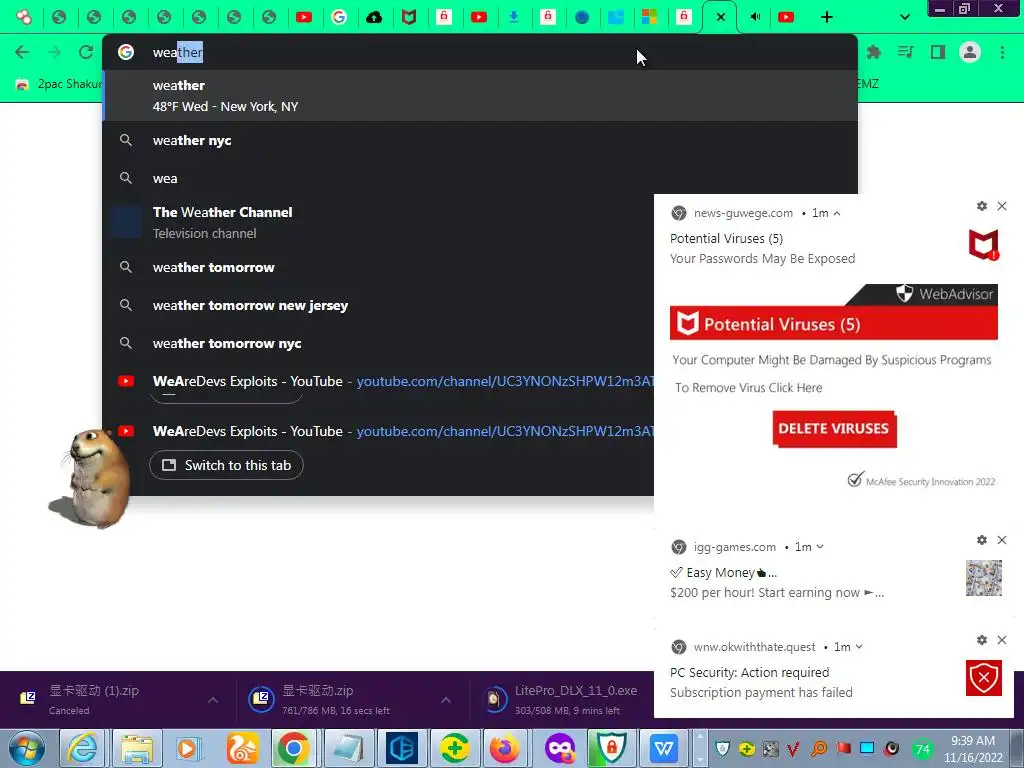Click the 显卡驱动.zip download progress icon
The image size is (1024, 768).
click(x=261, y=699)
